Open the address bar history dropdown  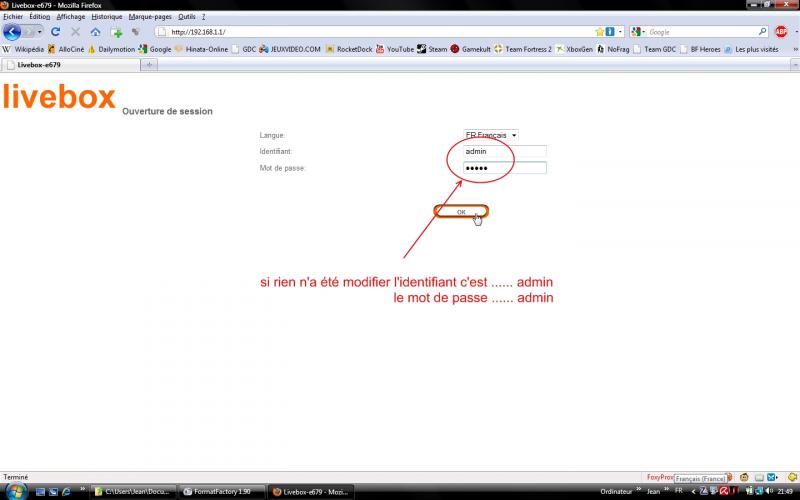click(620, 32)
